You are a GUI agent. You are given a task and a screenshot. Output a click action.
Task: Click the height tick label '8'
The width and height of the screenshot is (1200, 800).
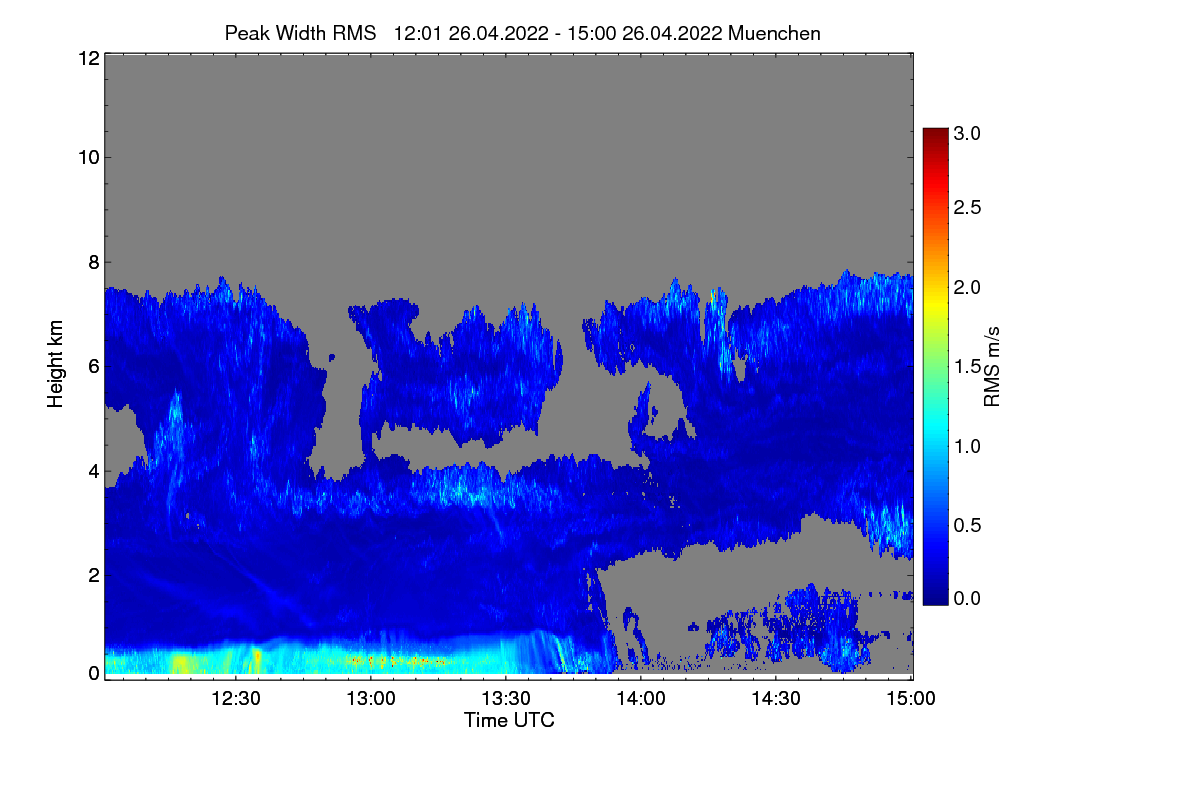tap(92, 262)
